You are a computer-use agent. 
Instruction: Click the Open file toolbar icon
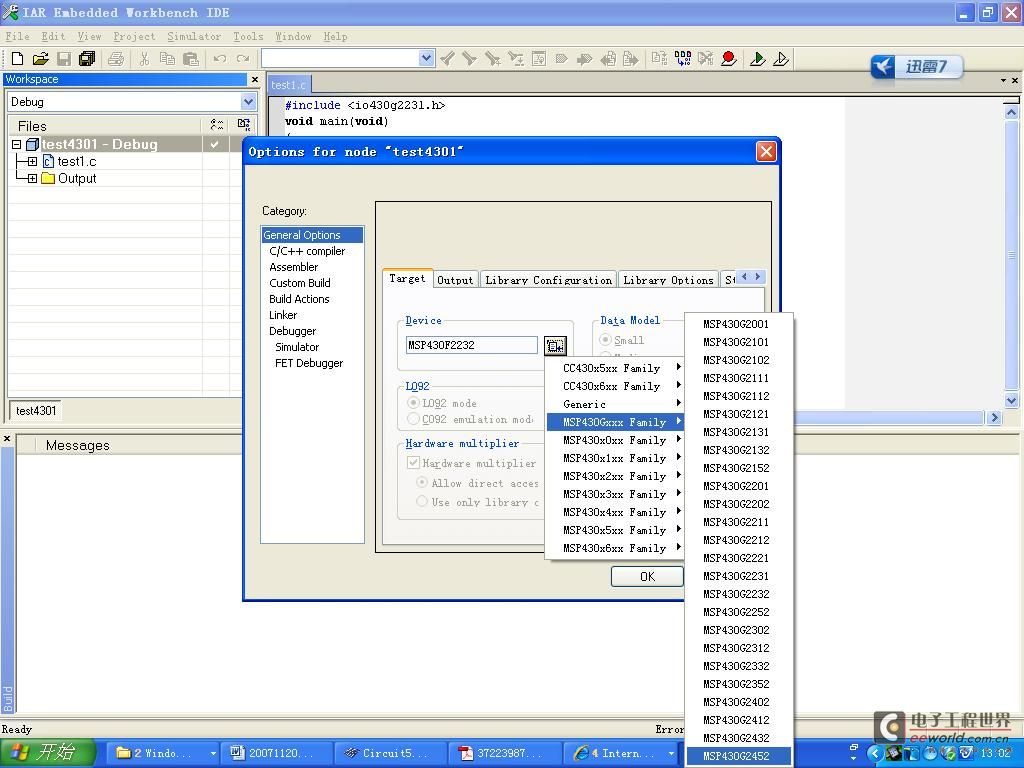pos(40,59)
